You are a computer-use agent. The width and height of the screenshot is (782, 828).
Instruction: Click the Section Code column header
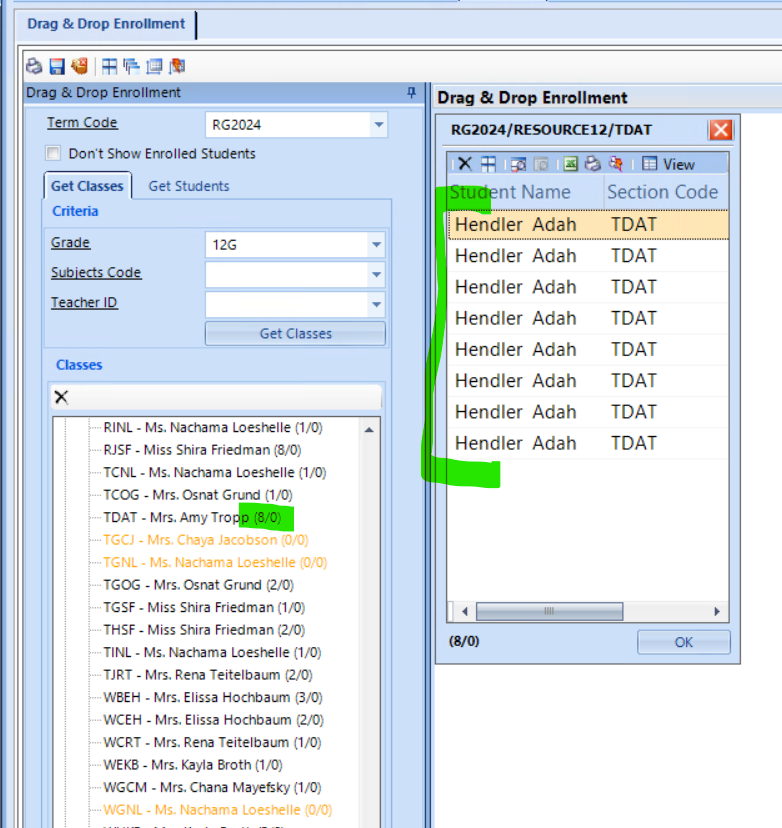click(x=666, y=192)
